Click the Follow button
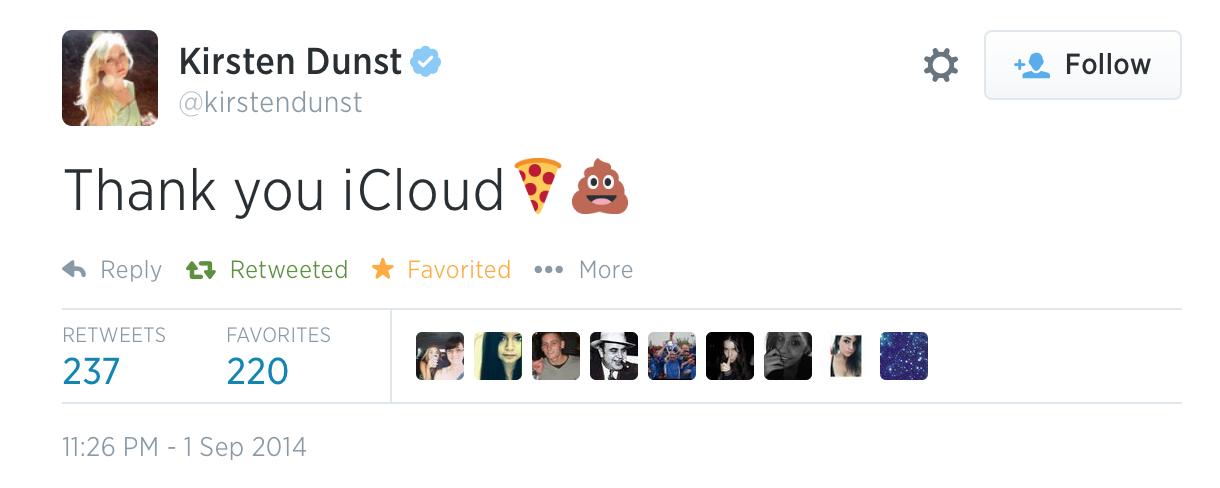 click(1082, 65)
